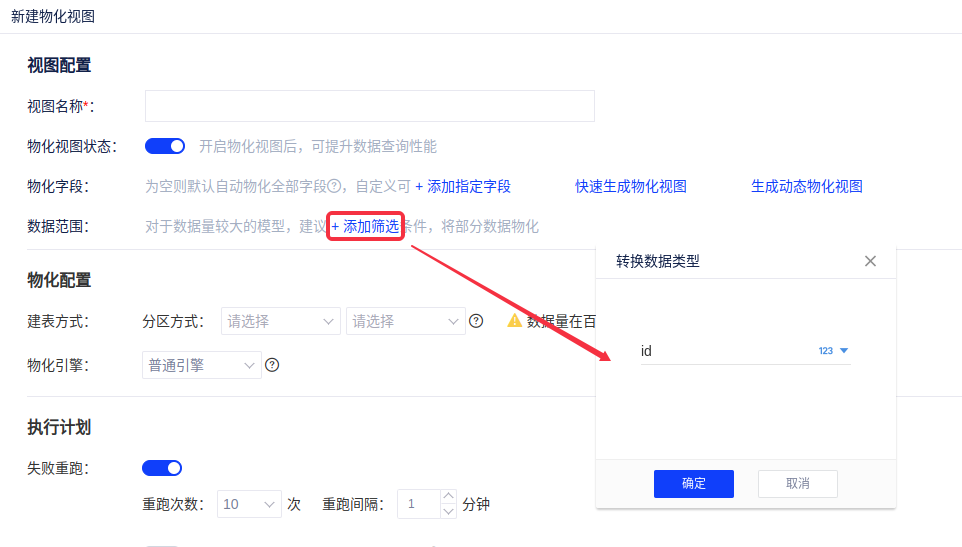
Task: Click the + 添加指定字段 link
Action: coord(463,186)
